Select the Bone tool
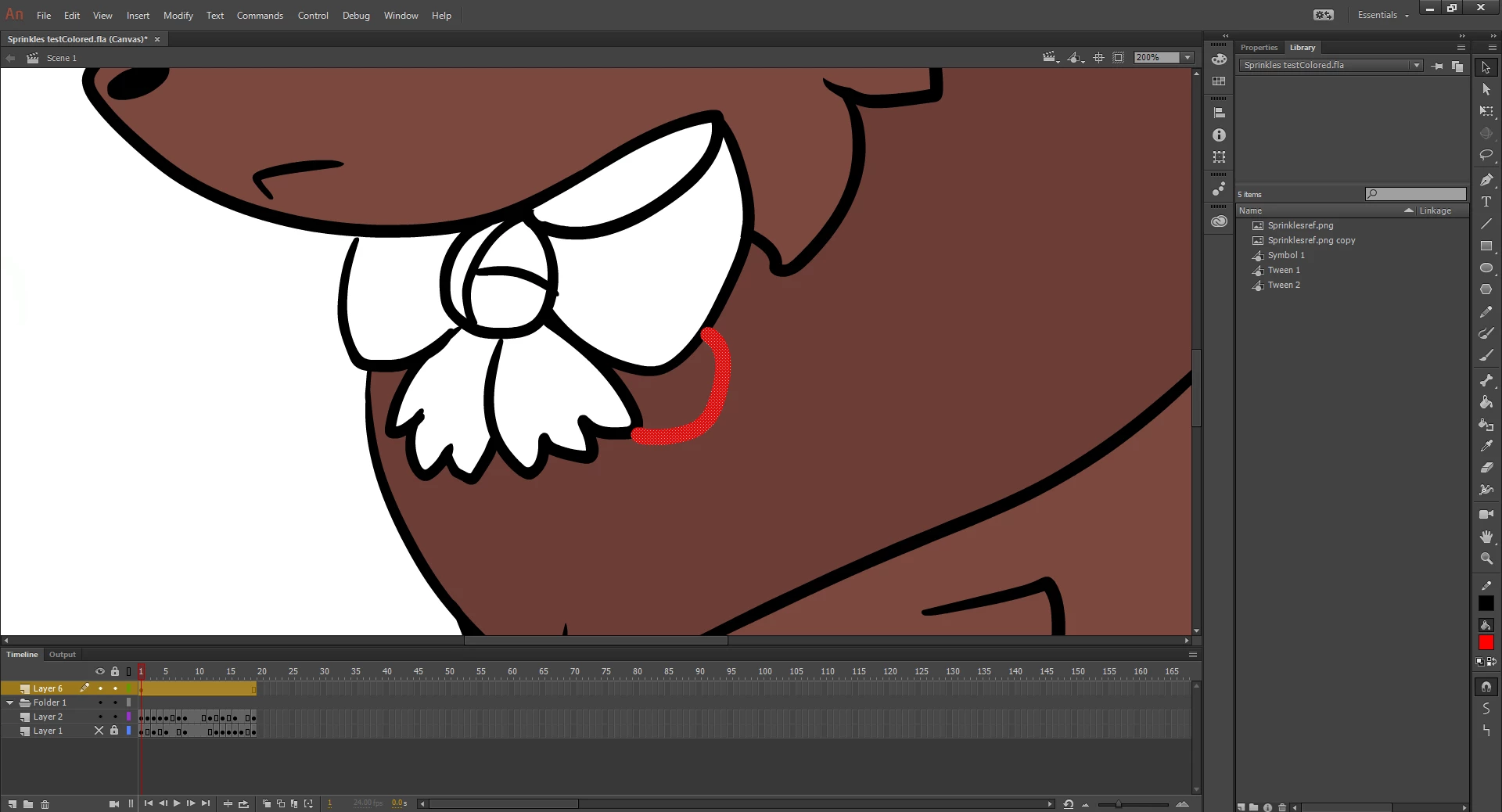 click(1486, 380)
